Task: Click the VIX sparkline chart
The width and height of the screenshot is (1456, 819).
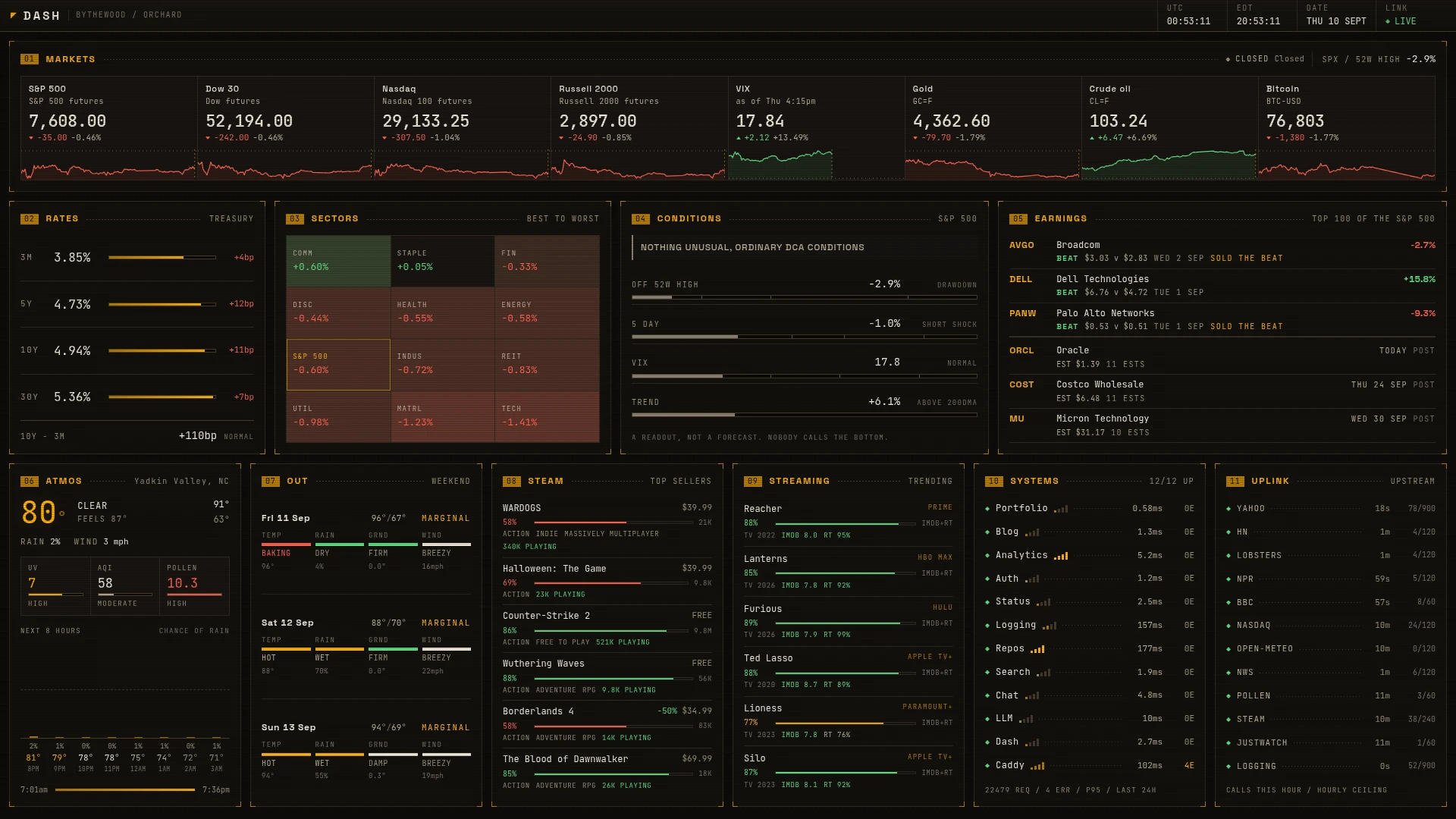Action: pyautogui.click(x=780, y=165)
